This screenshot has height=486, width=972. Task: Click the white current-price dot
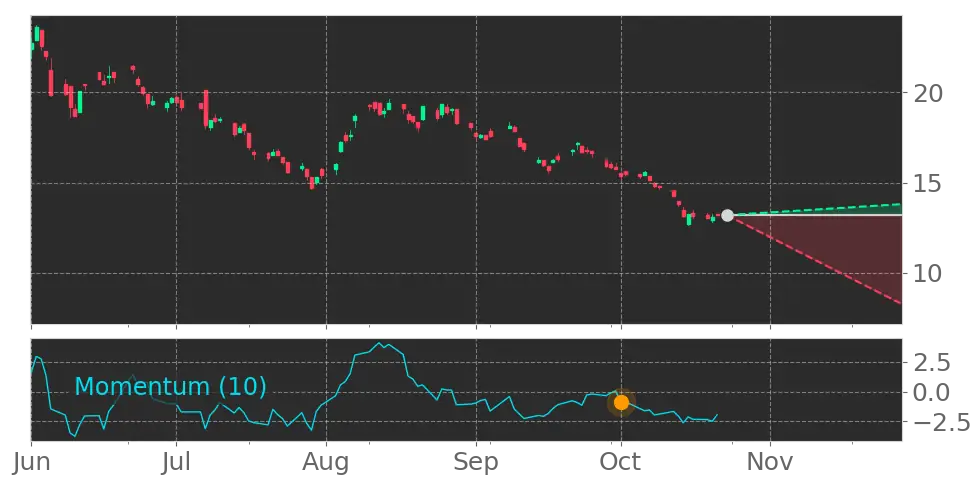pos(727,216)
